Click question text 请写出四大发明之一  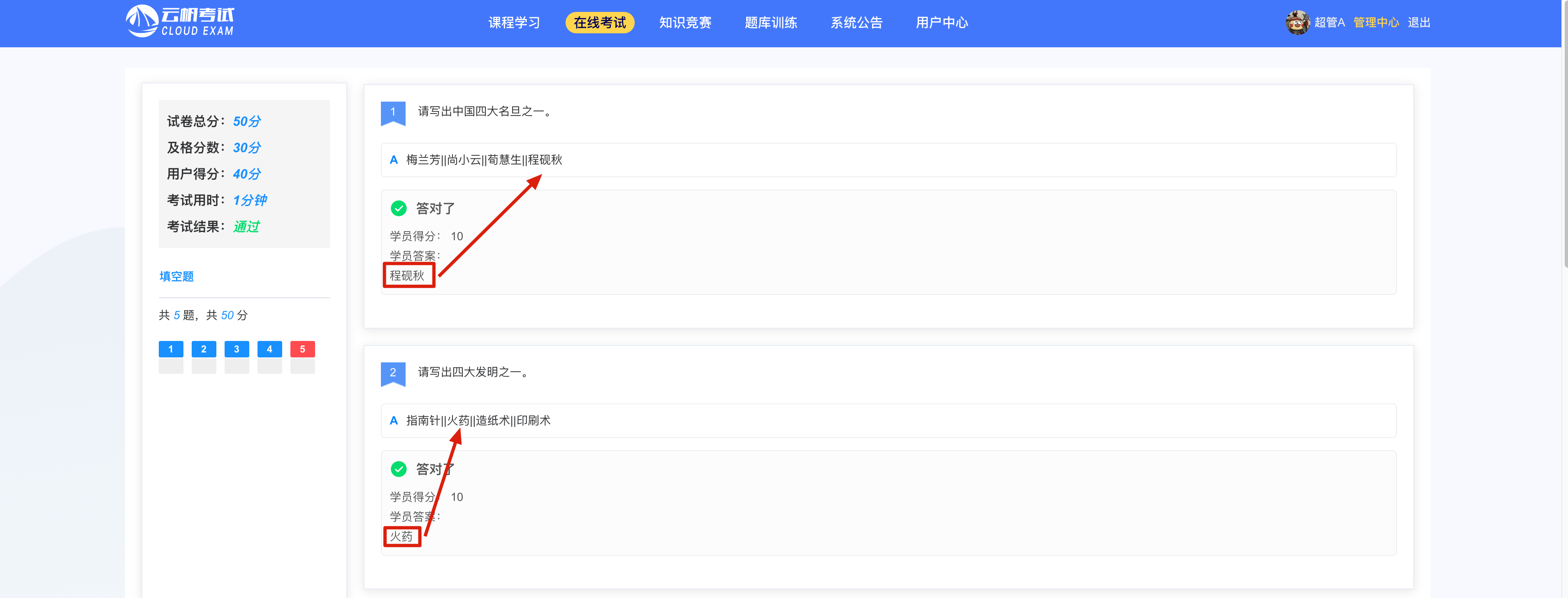[473, 372]
